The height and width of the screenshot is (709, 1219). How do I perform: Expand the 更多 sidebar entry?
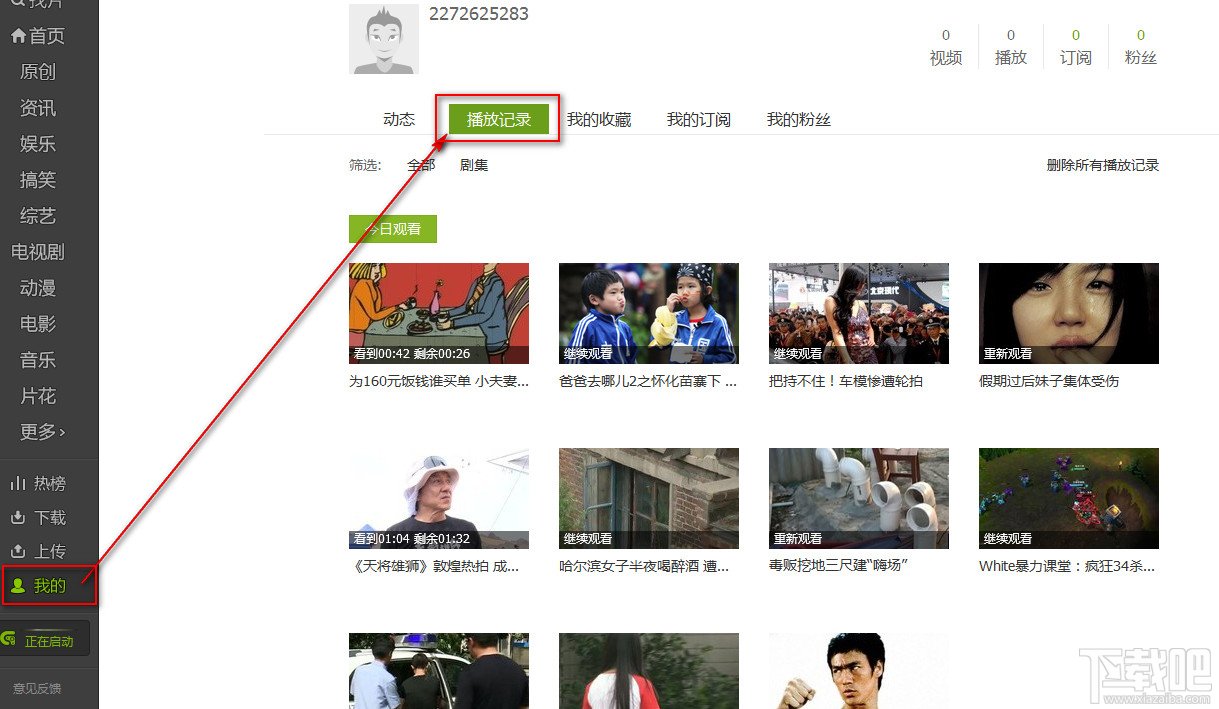click(x=40, y=431)
